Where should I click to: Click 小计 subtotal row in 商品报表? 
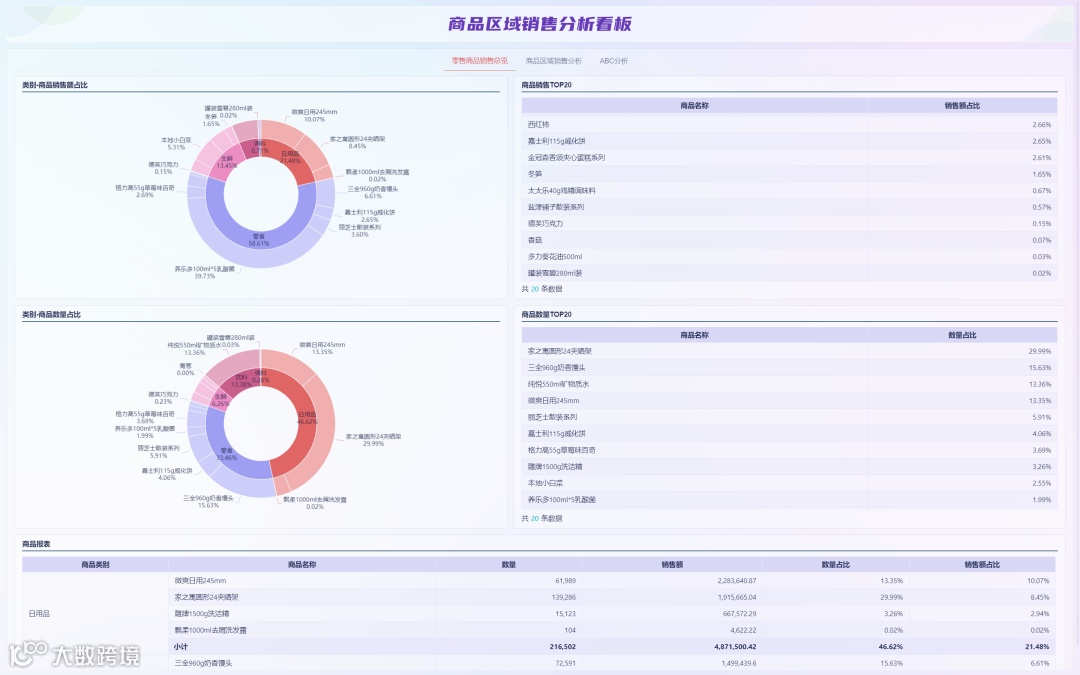[612, 647]
